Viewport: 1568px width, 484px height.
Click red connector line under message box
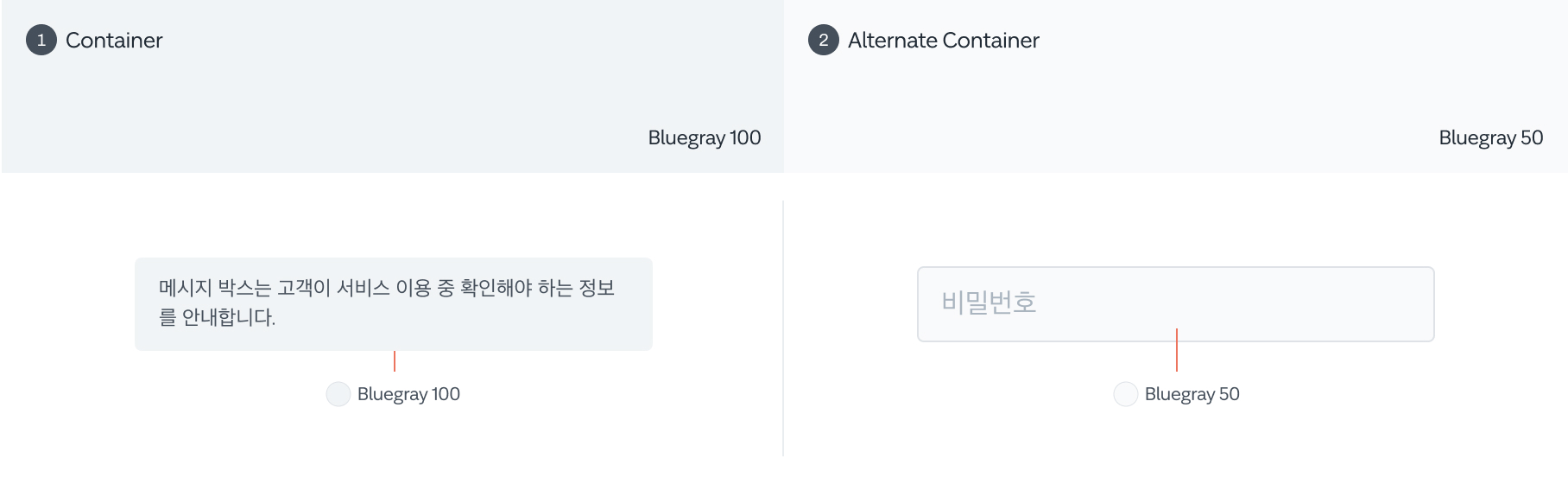coord(395,361)
